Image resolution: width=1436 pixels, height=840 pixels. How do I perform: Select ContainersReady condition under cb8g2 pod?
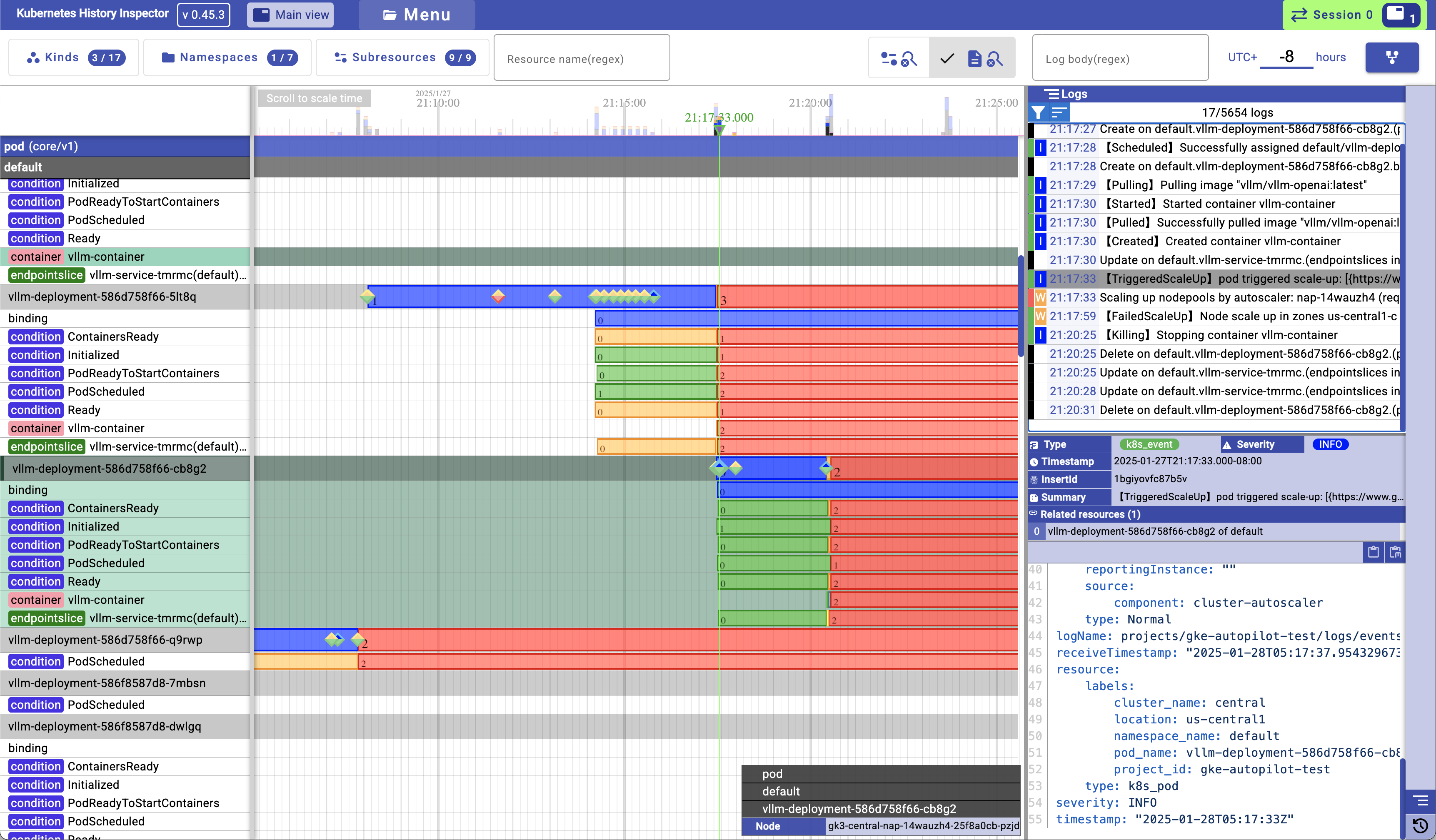tap(125, 508)
